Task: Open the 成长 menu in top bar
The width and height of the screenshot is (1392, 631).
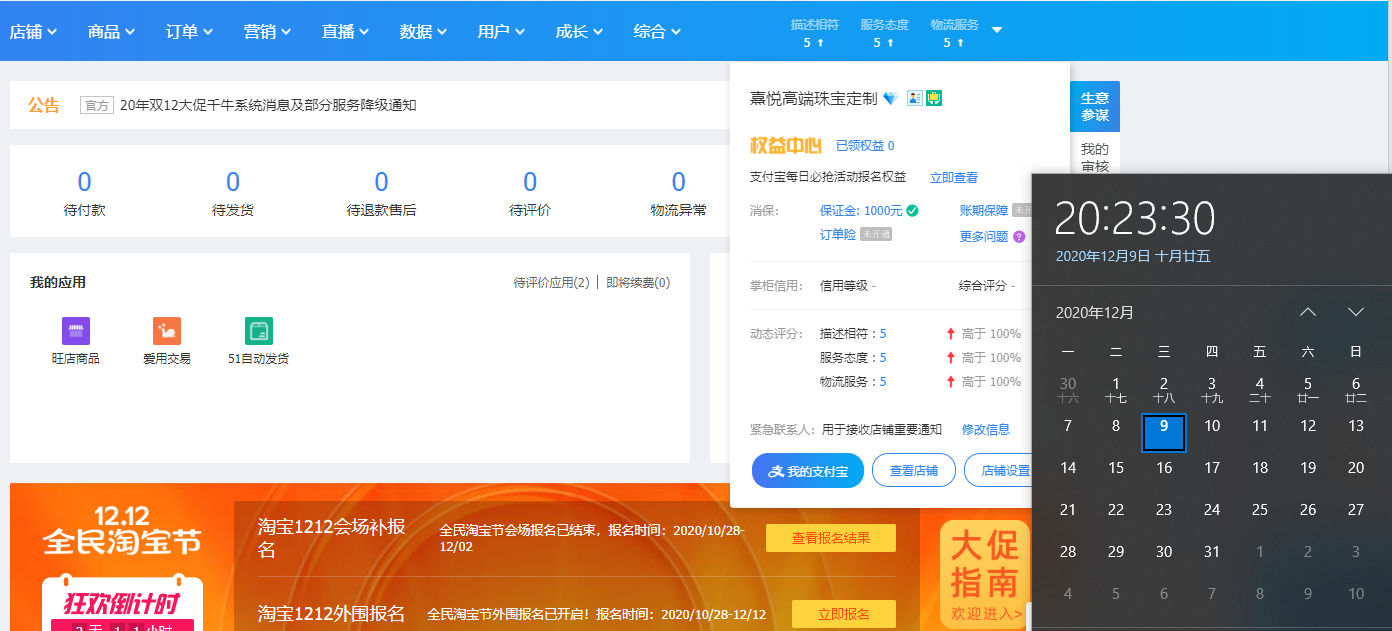Action: coord(579,31)
